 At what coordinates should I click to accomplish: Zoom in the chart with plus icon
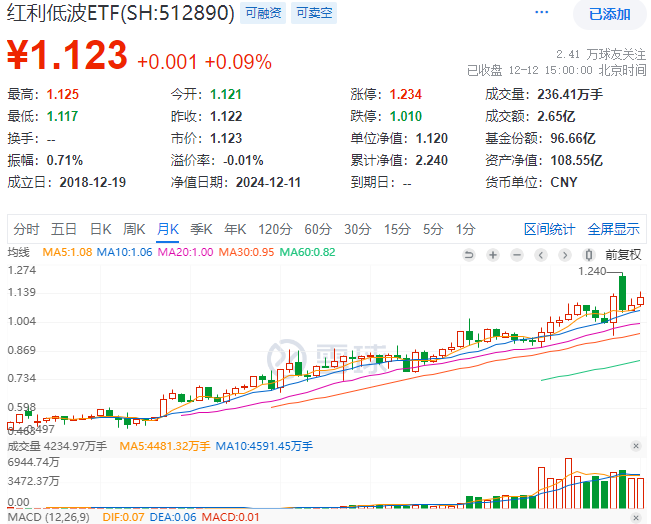[x=493, y=255]
